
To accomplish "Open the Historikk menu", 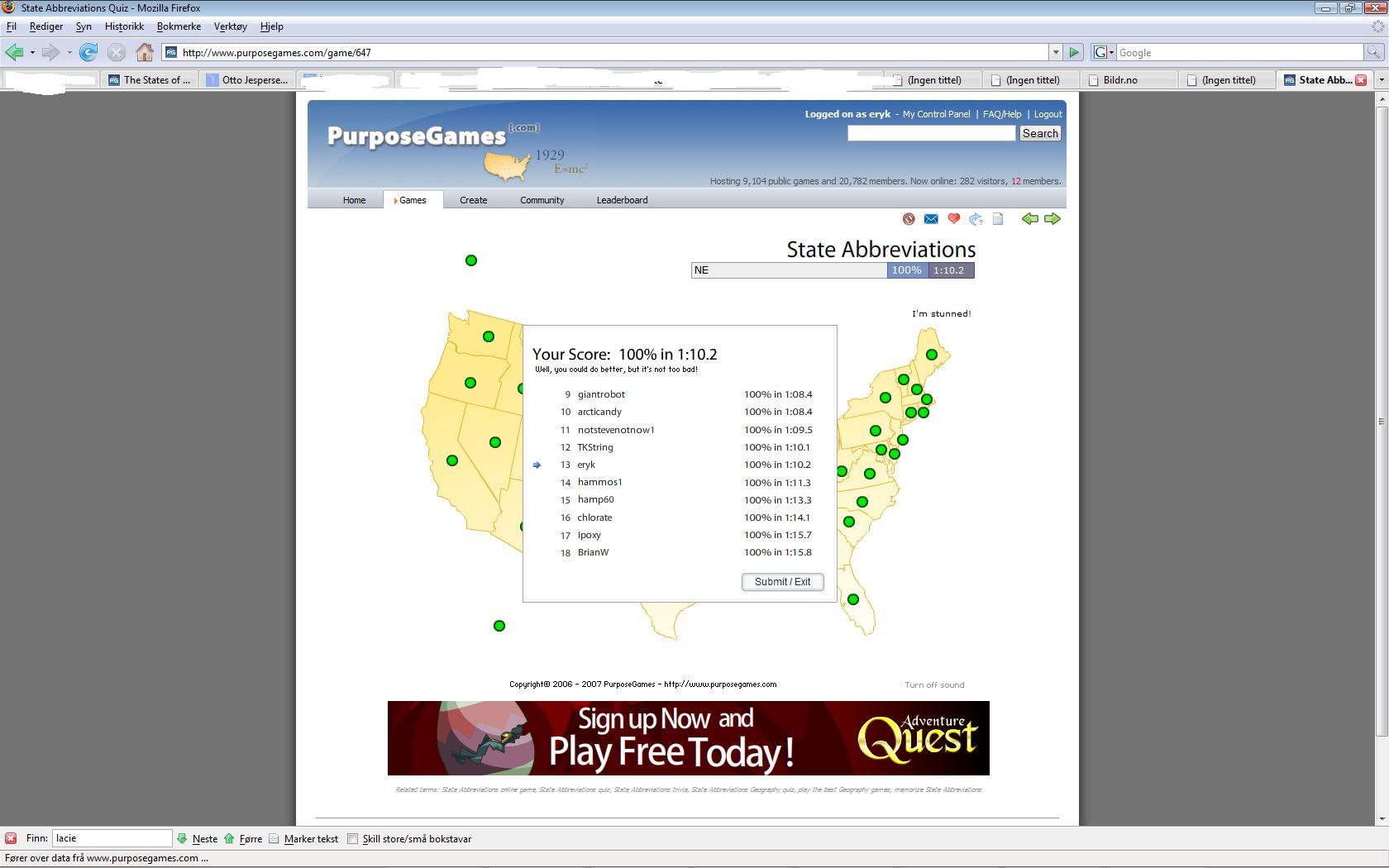I will coord(124,26).
